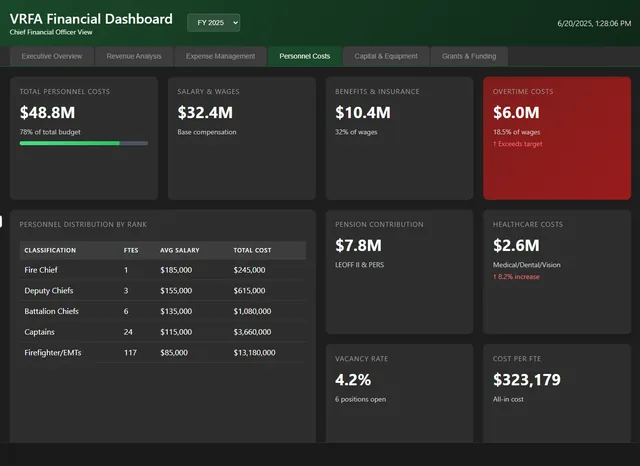The image size is (640, 466).
Task: Click the Fire Chief $245,000 total cost
Action: tap(249, 270)
